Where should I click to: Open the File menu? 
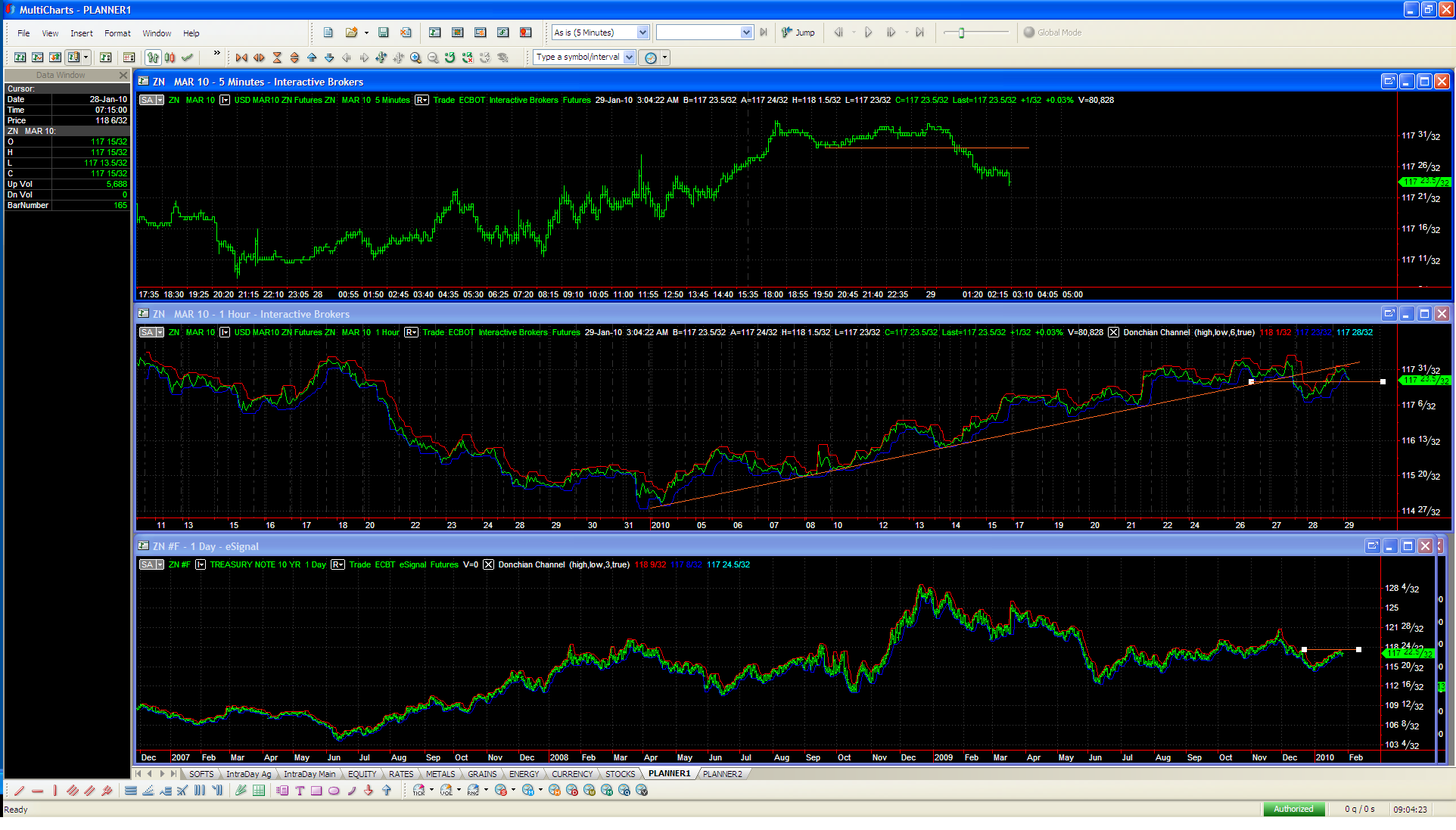(23, 33)
